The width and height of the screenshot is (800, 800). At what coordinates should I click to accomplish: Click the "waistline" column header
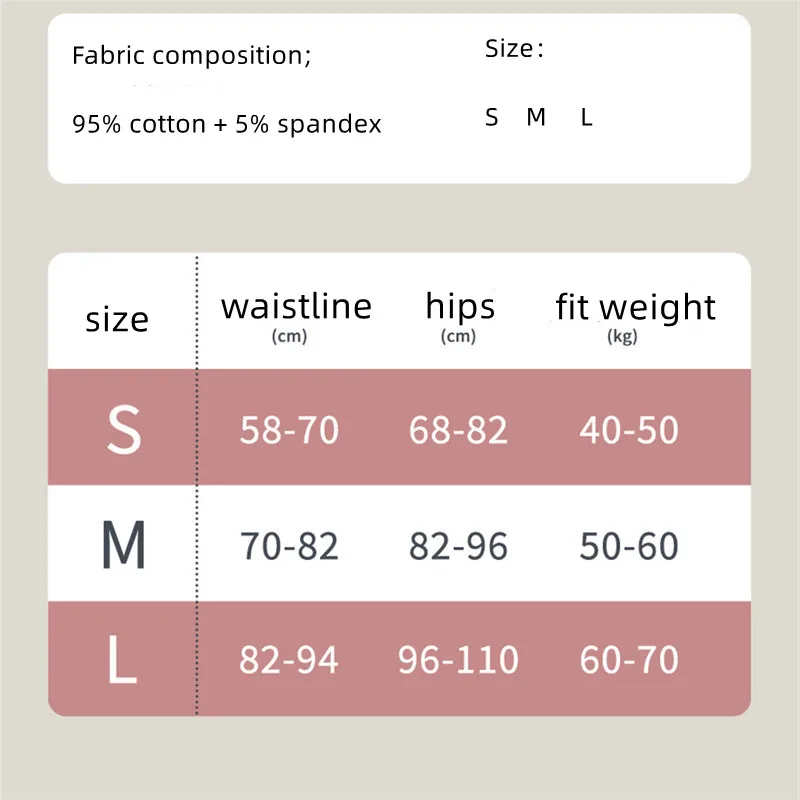coord(296,306)
